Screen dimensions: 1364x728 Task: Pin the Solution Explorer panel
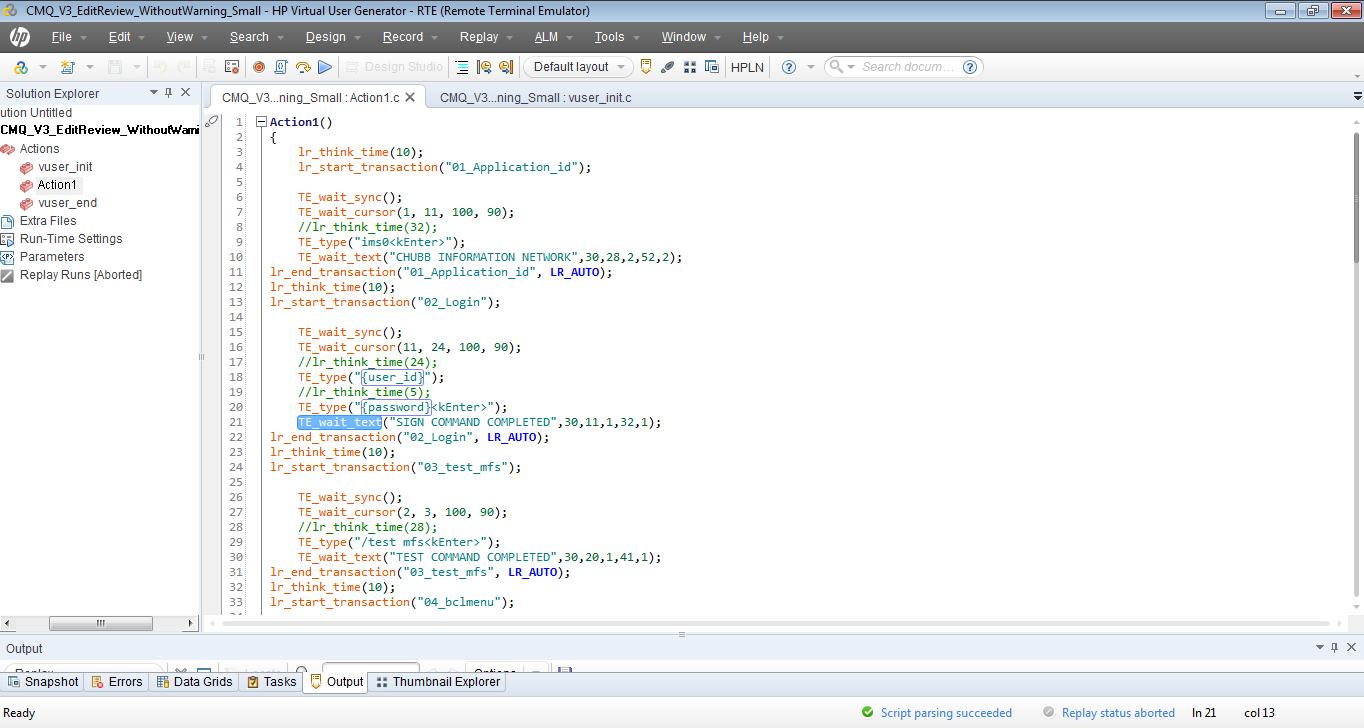(169, 92)
